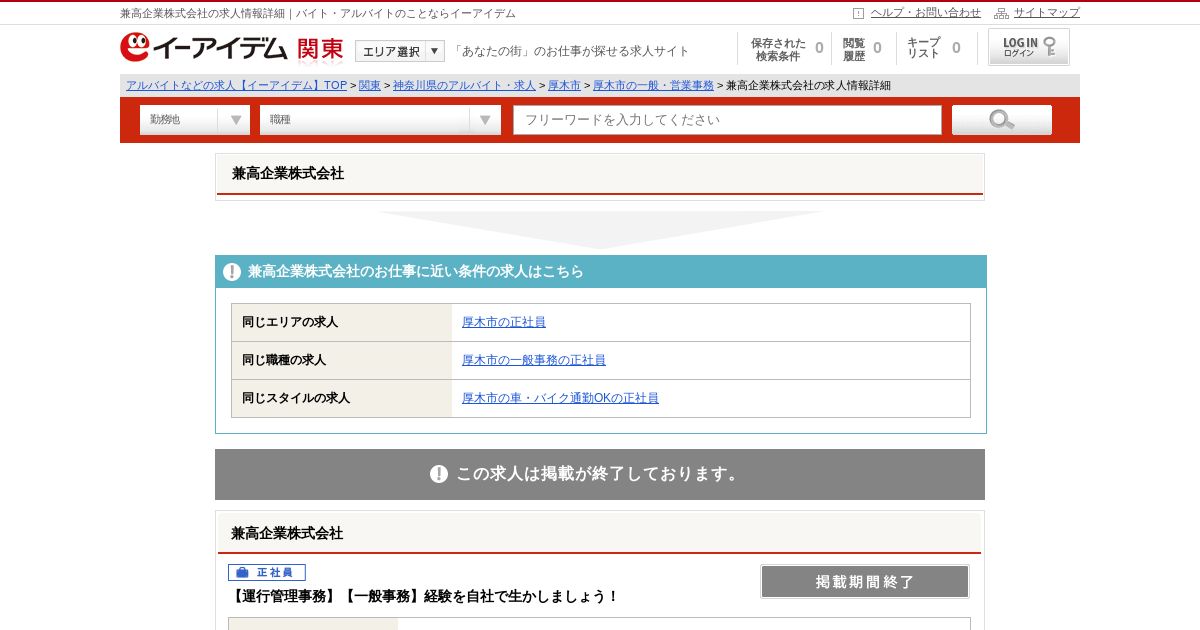The width and height of the screenshot is (1200, 630).
Task: Click the 同じスタイルの求人 row label
Action: tap(296, 398)
